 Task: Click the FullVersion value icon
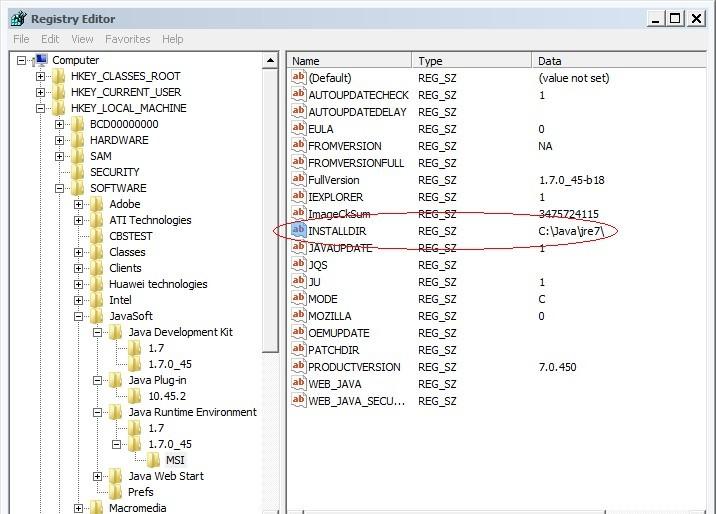coord(298,179)
